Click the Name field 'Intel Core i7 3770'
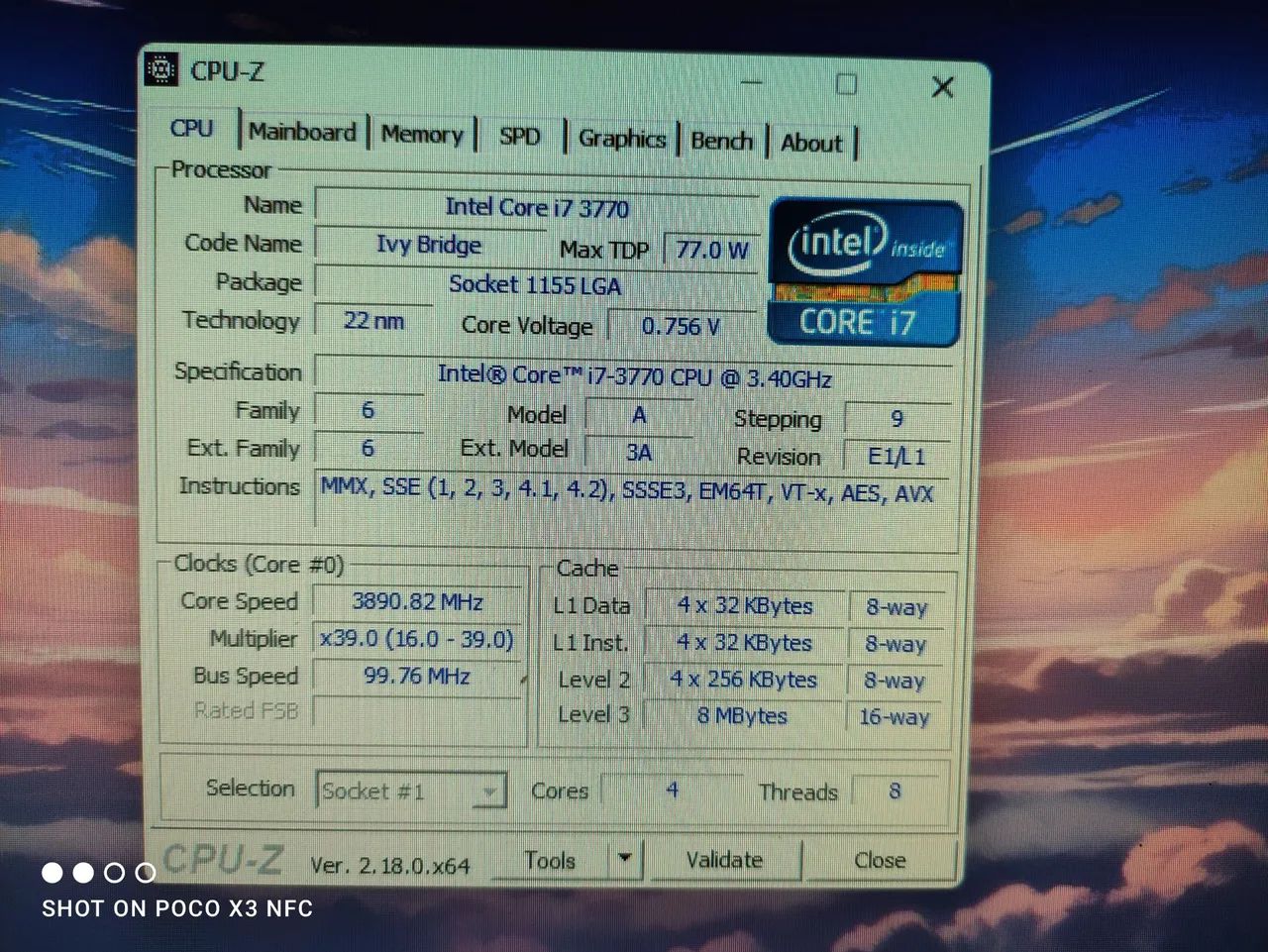Screen dimensions: 1268x952 point(537,207)
